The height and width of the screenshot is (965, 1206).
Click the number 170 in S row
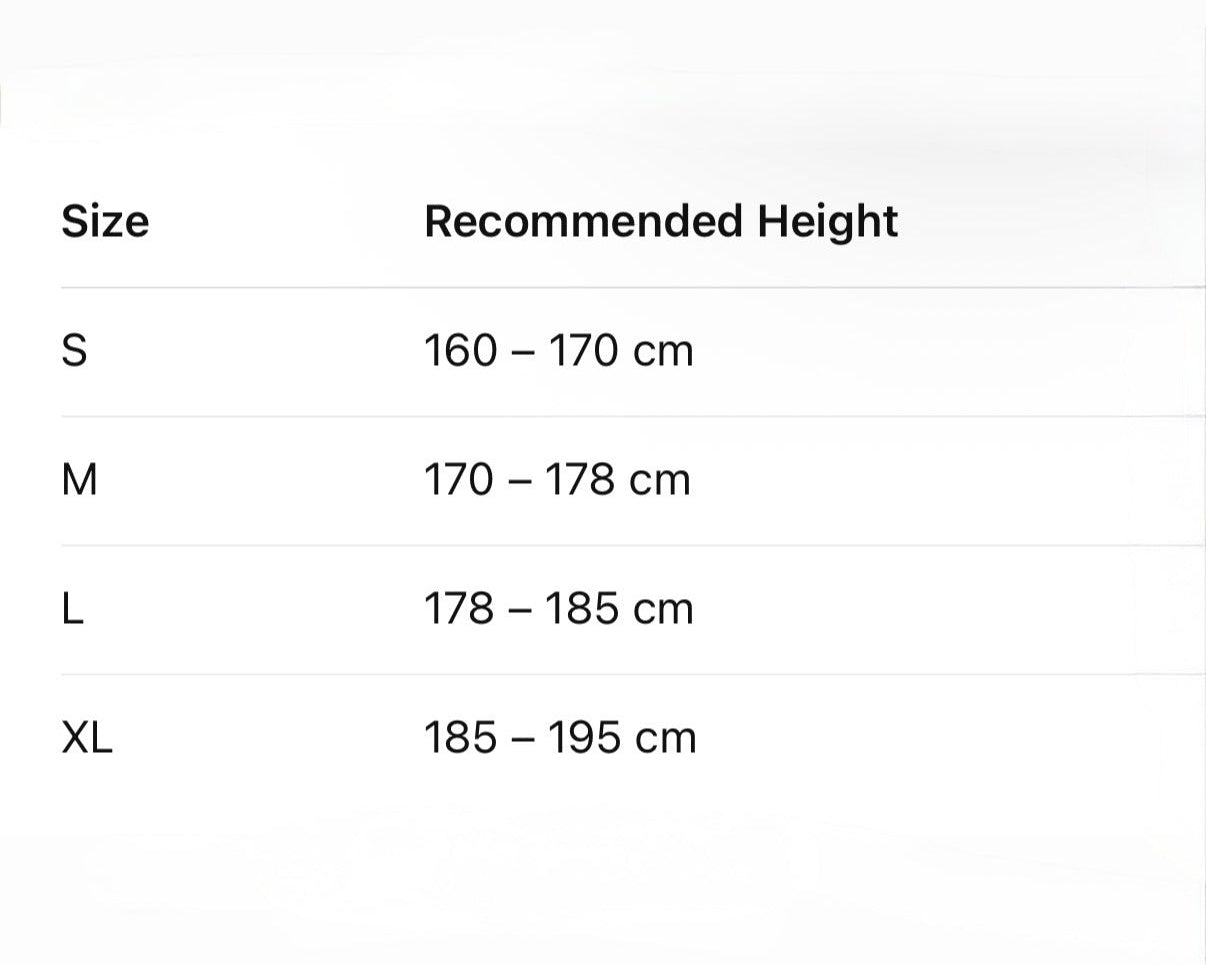pos(583,351)
